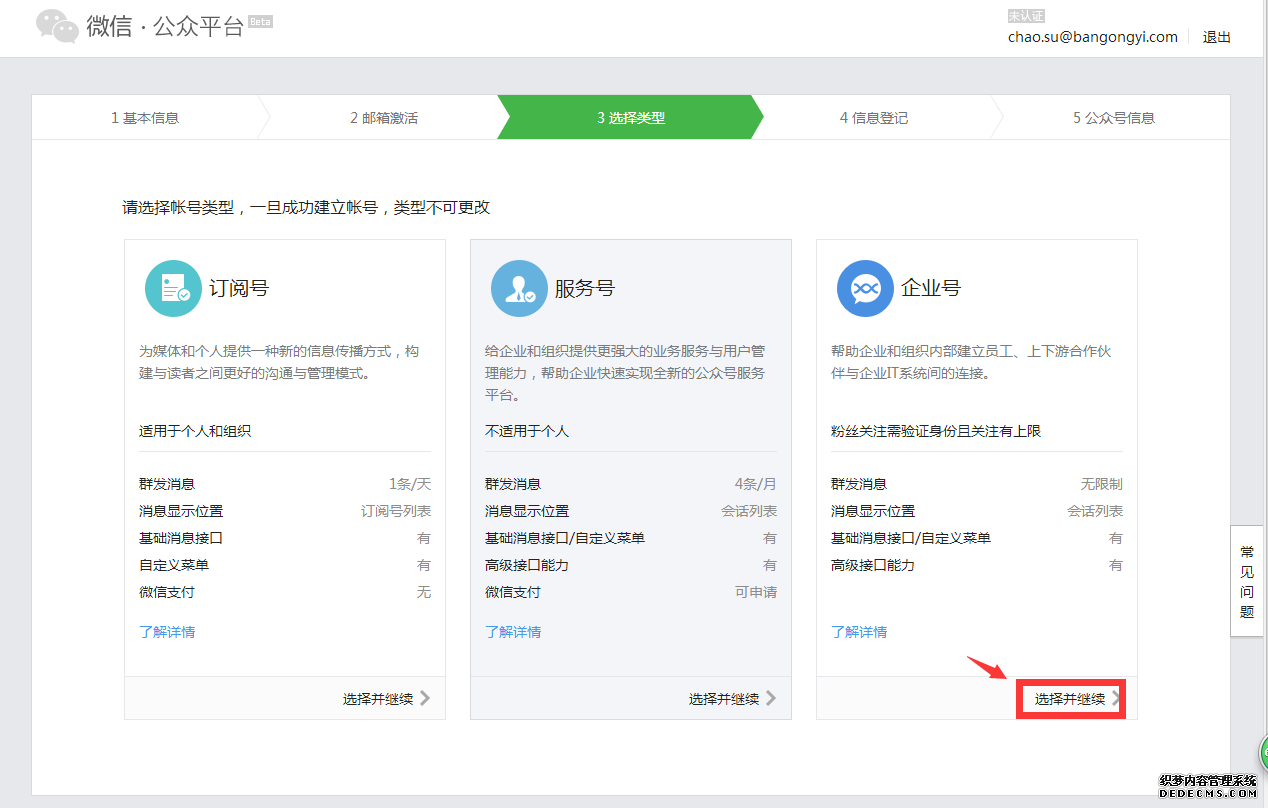
Task: Click the 服务号 blue person icon
Action: pyautogui.click(x=519, y=289)
